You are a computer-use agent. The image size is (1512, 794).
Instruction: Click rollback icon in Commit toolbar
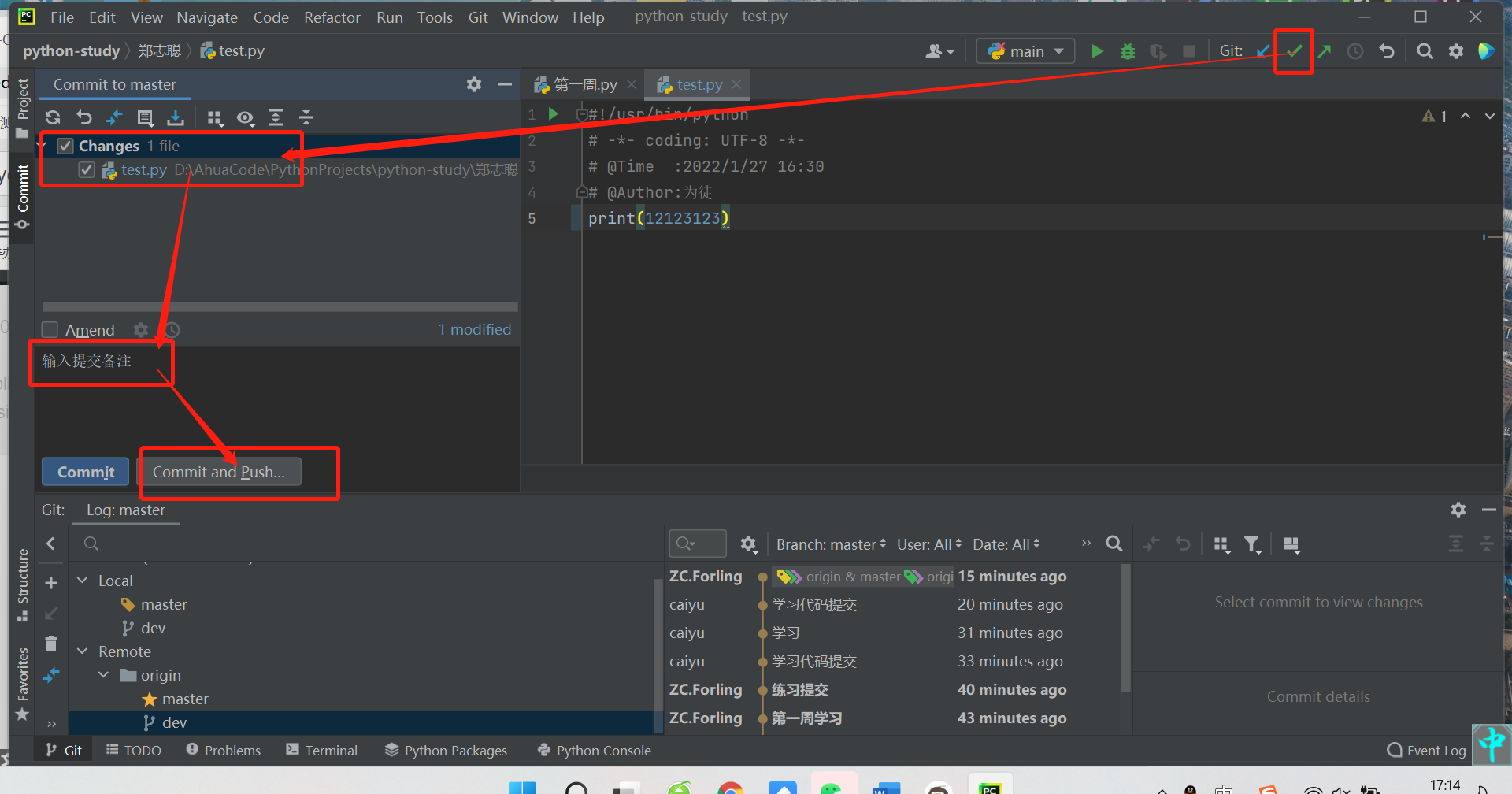point(83,117)
